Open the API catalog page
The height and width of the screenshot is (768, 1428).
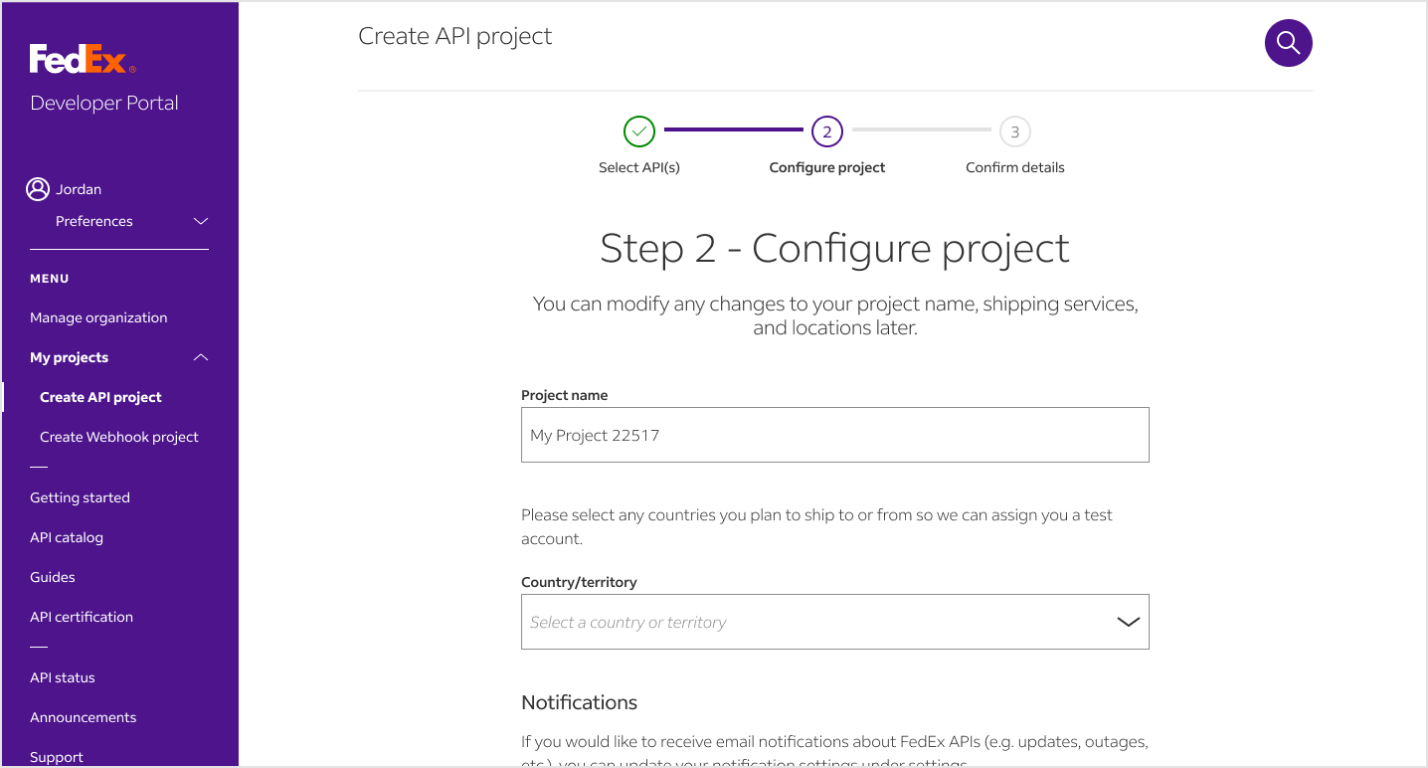tap(67, 538)
